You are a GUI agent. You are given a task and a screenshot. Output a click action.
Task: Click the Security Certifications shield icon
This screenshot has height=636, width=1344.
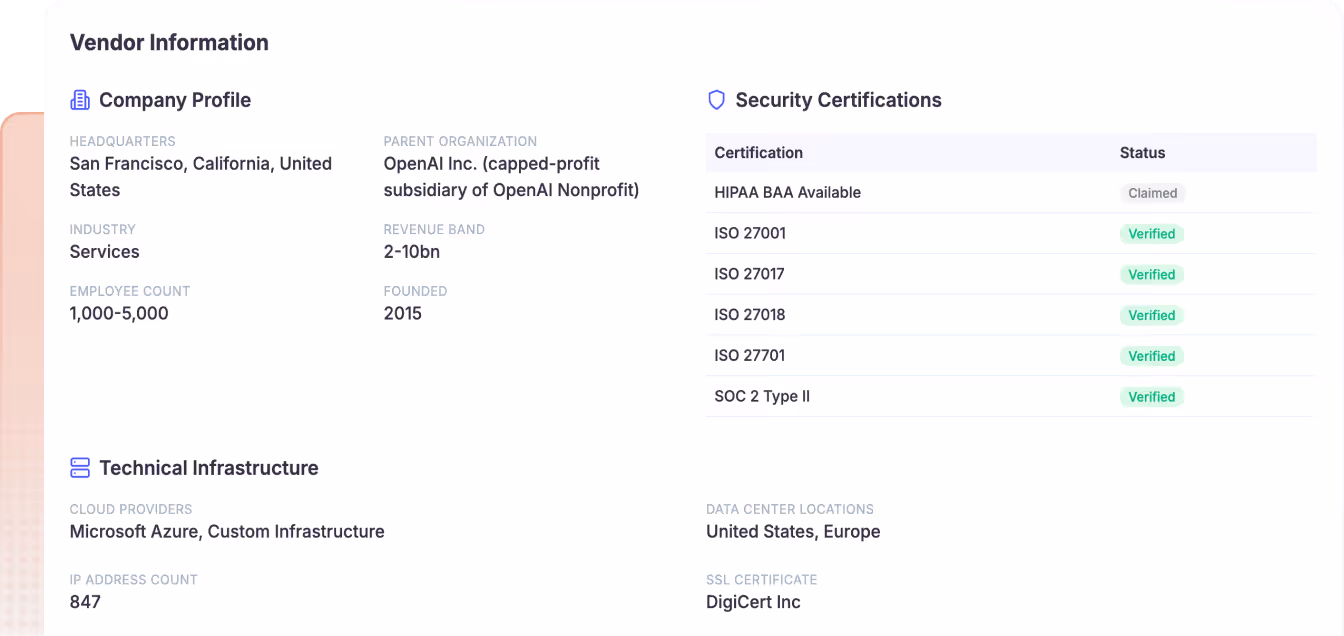pos(716,100)
